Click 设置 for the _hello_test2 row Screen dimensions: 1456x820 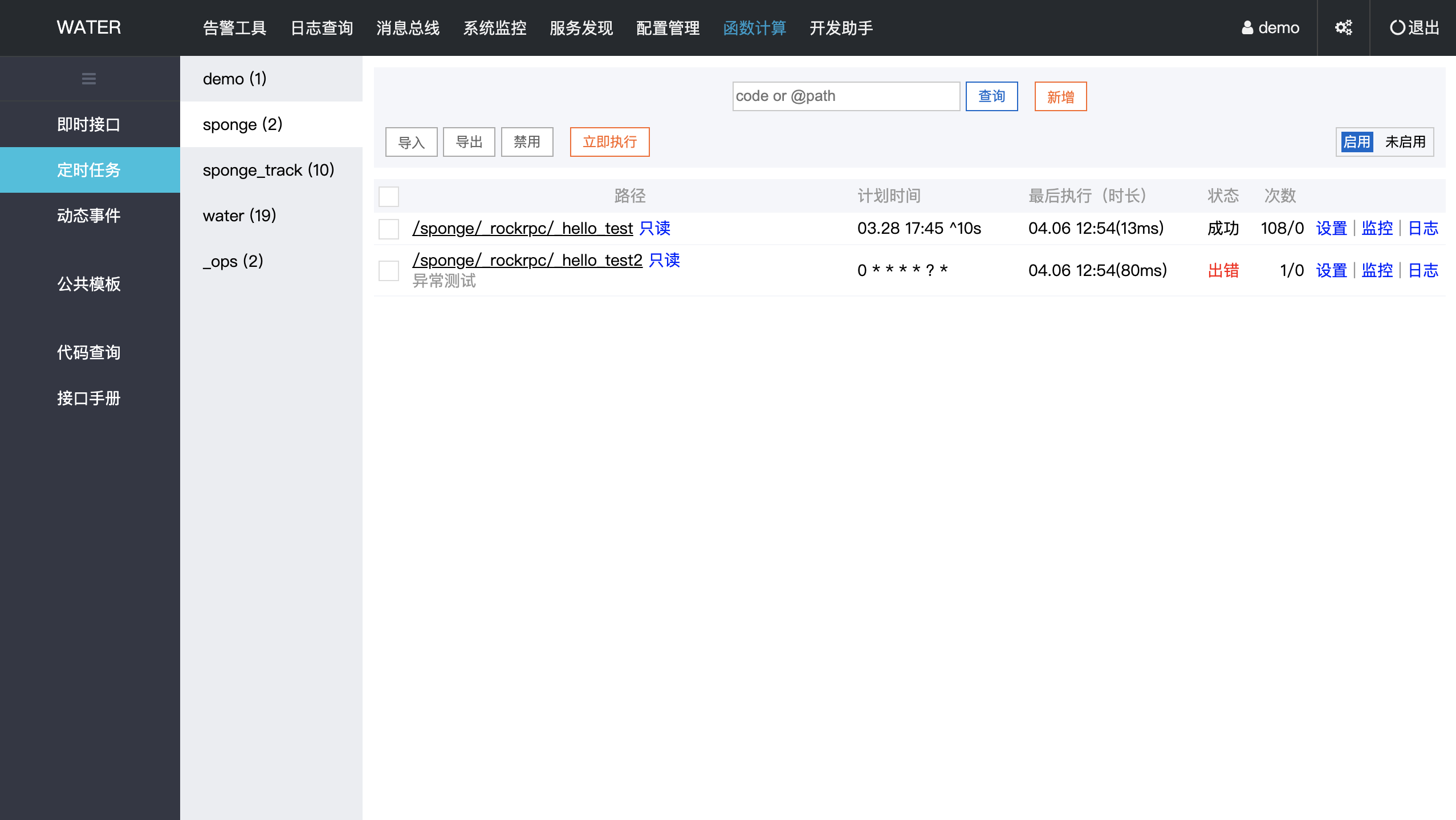point(1331,270)
